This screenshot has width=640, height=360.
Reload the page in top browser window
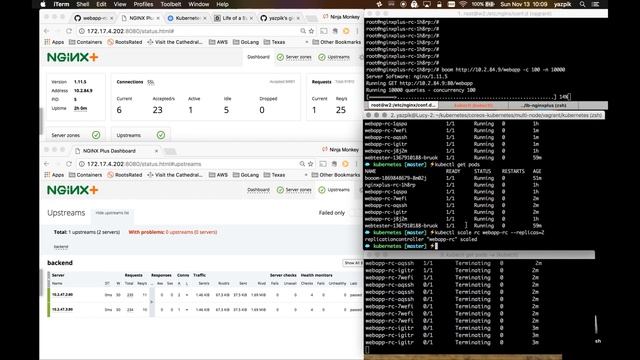point(69,31)
